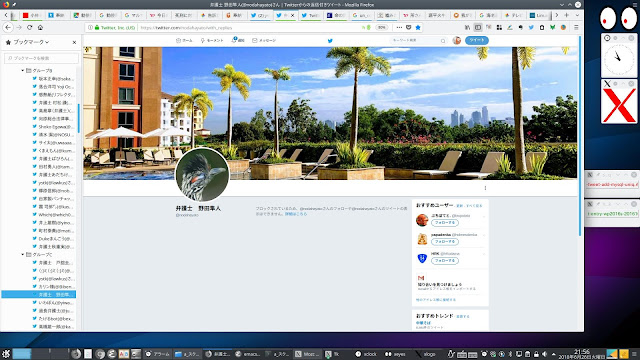Close the bookmarks sidebar

pos(74,42)
